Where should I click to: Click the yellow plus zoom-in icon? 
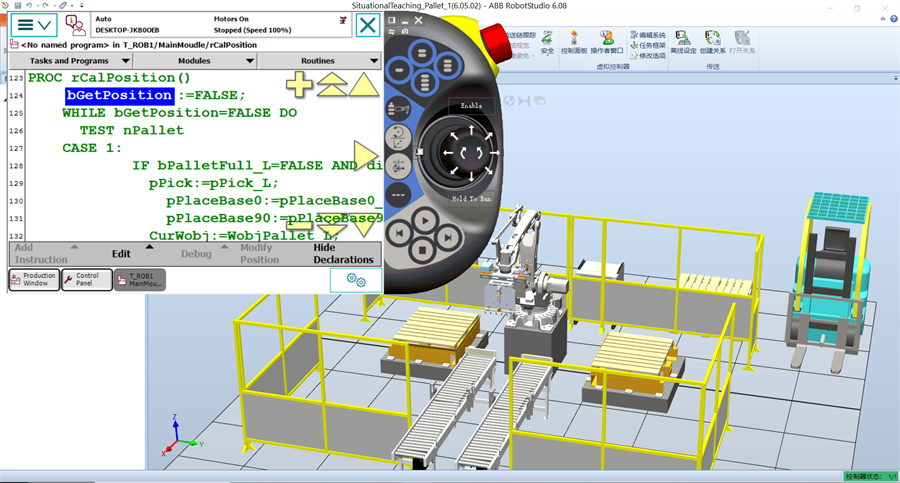click(x=300, y=85)
